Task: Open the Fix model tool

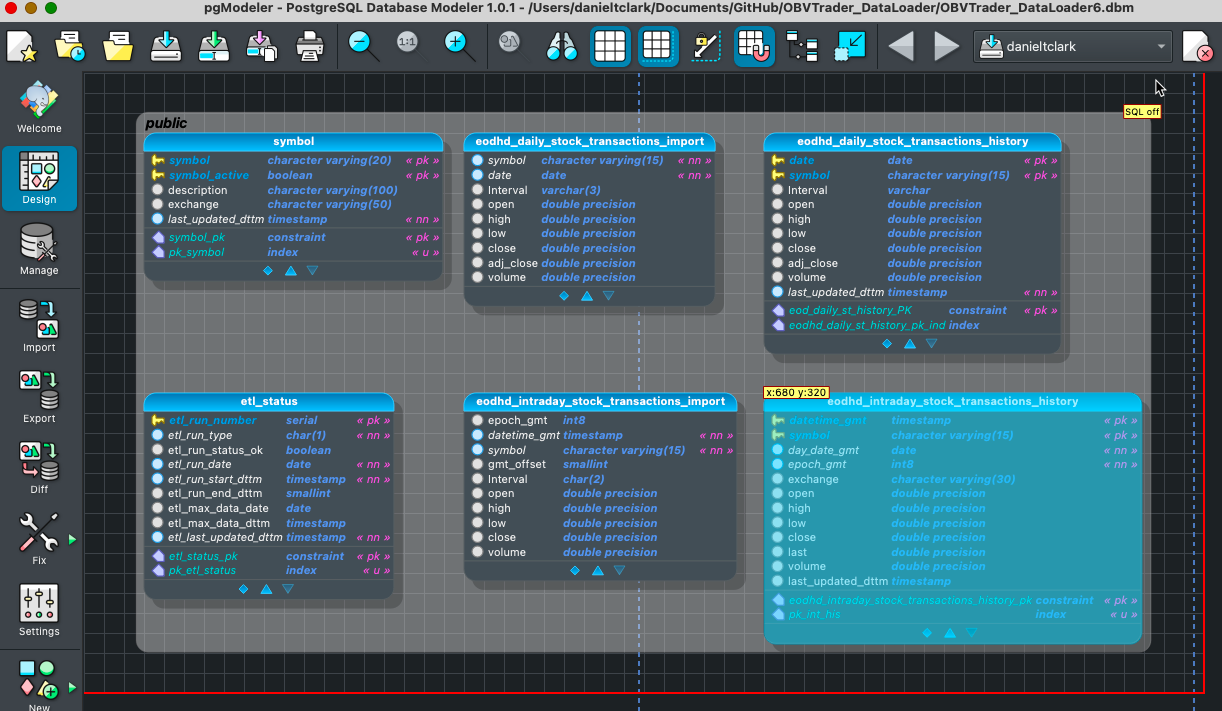Action: tap(39, 537)
